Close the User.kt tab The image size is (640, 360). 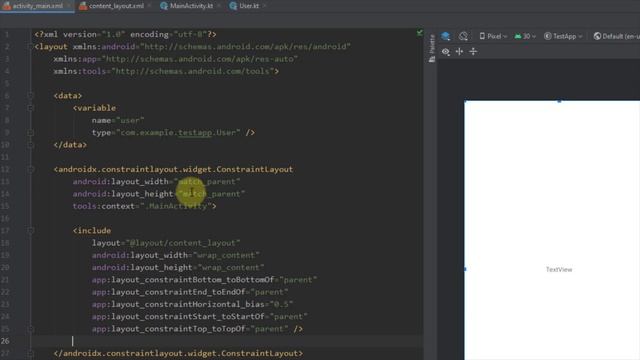(x=264, y=6)
